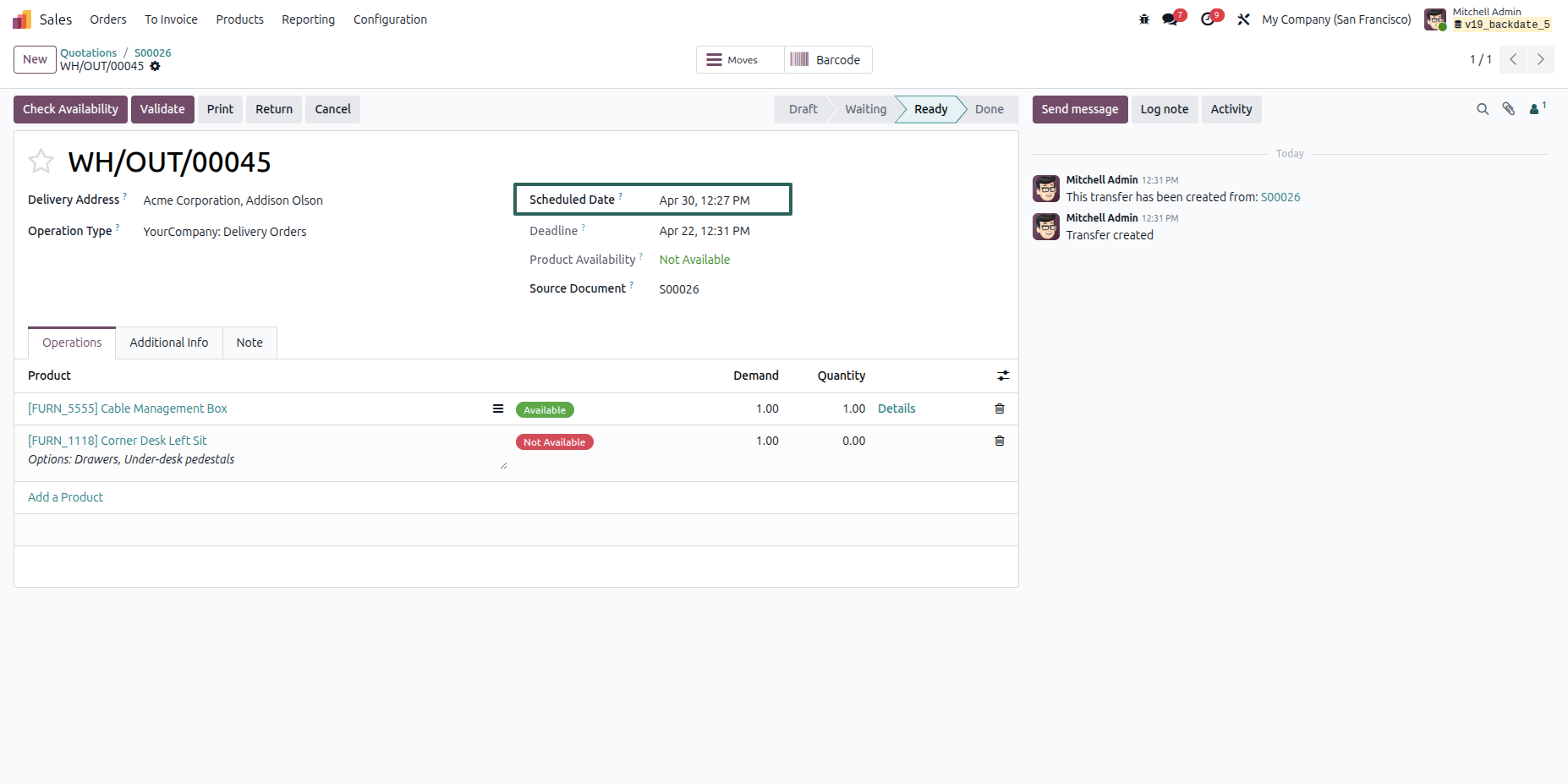The image size is (1568, 784).
Task: Open the Studio tools wrench icon
Action: 1243,19
